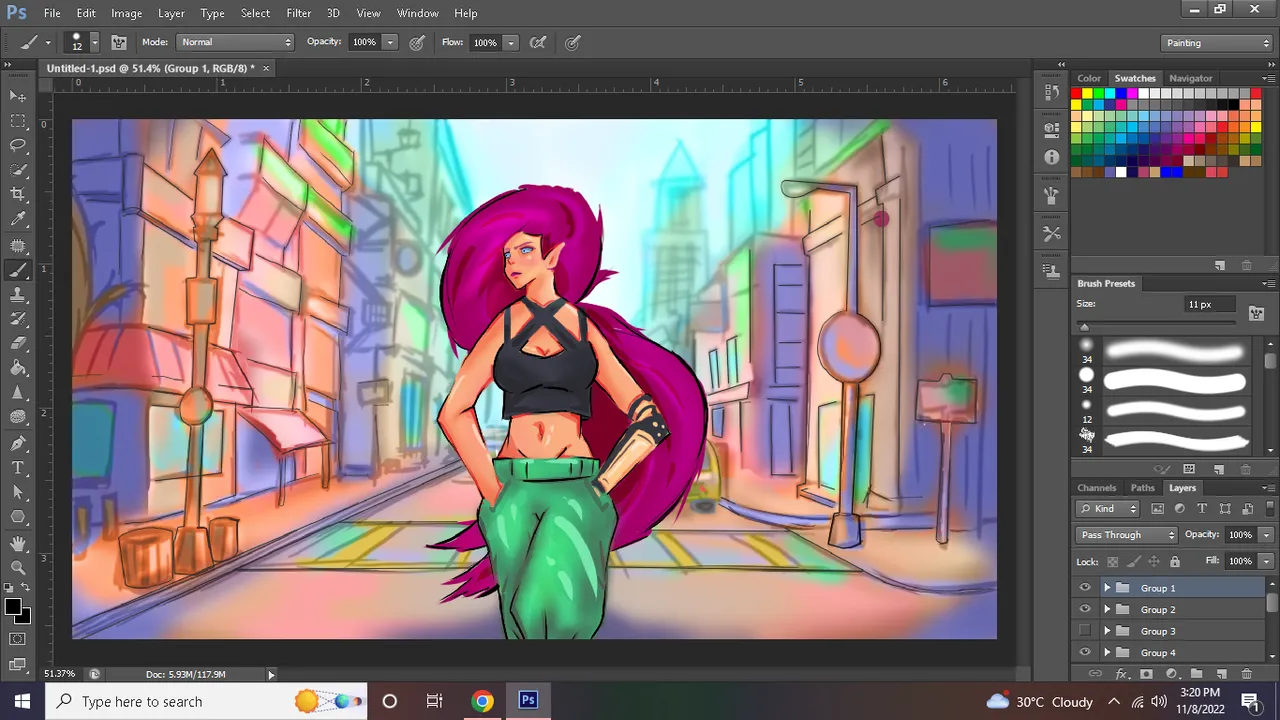The width and height of the screenshot is (1280, 720).
Task: Select the Lasso tool
Action: tap(18, 145)
